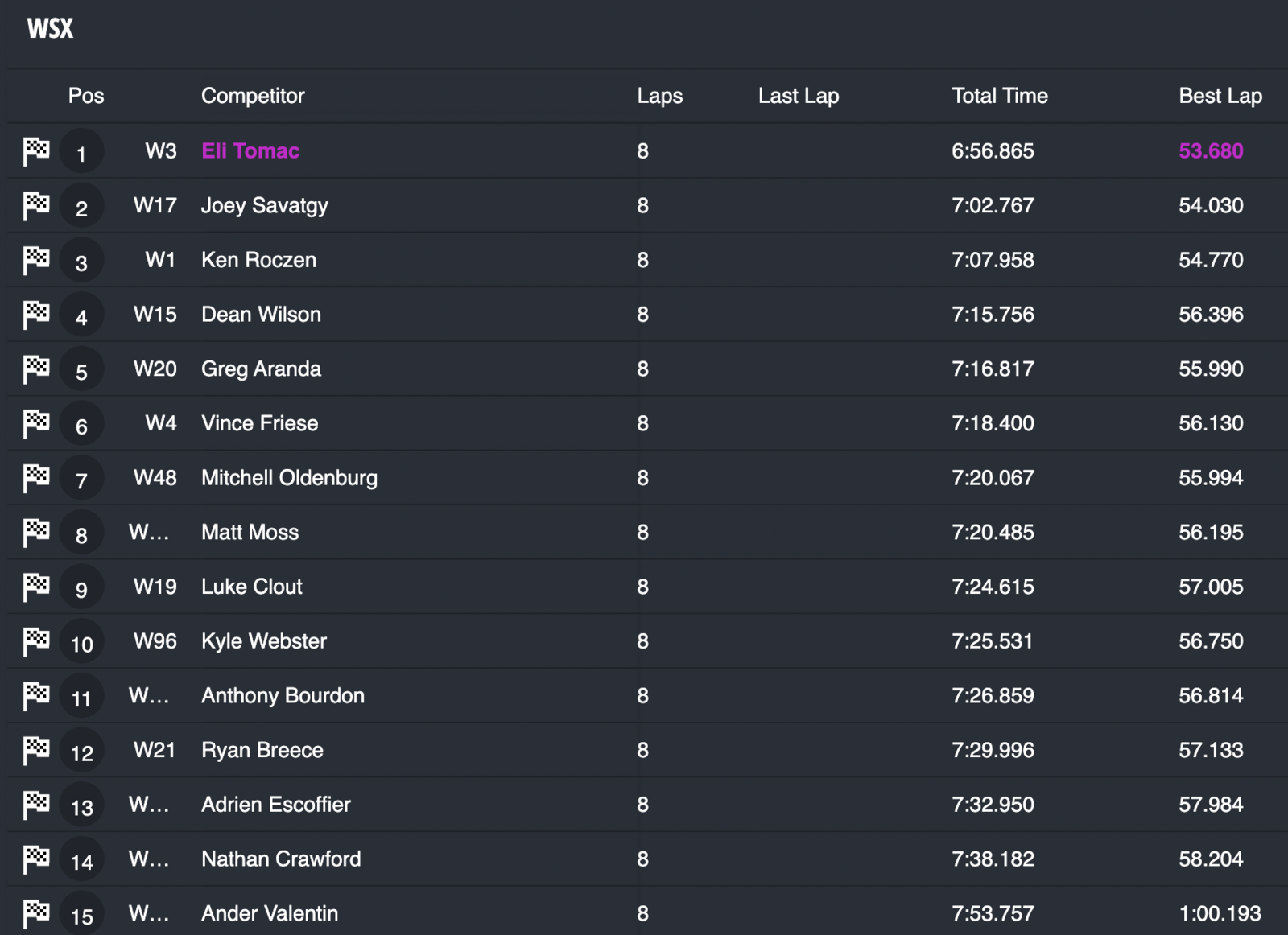The image size is (1288, 935).
Task: Click the finish flag next to Ken Roczen
Action: click(36, 260)
